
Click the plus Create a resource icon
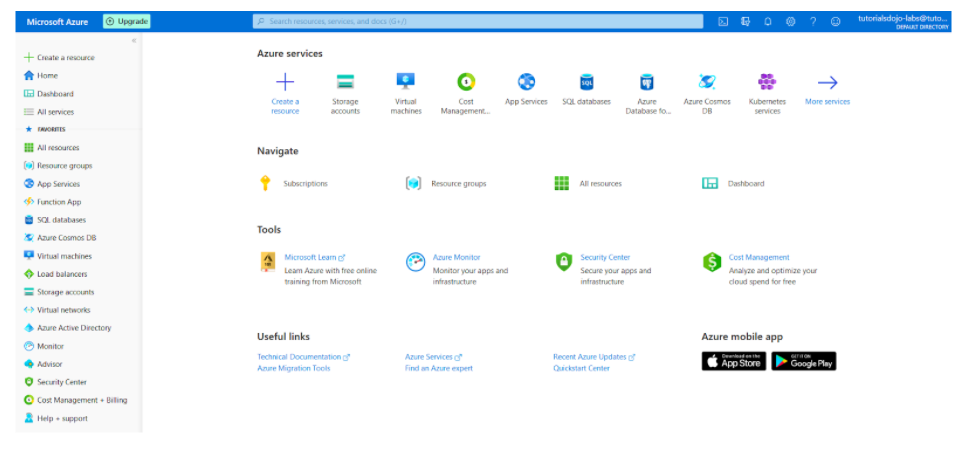tap(285, 83)
